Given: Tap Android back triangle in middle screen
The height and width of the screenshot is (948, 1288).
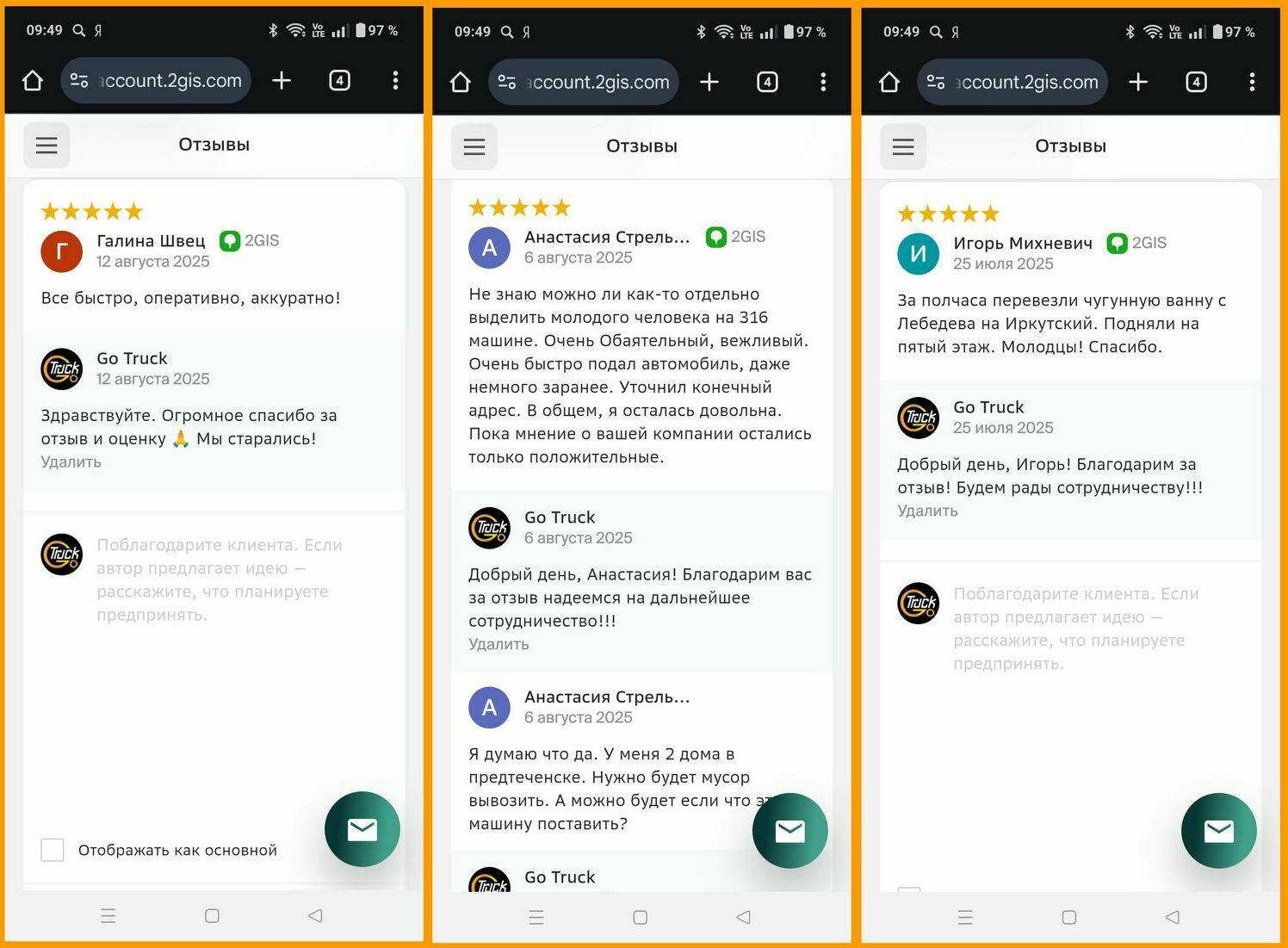Looking at the screenshot, I should tap(744, 918).
